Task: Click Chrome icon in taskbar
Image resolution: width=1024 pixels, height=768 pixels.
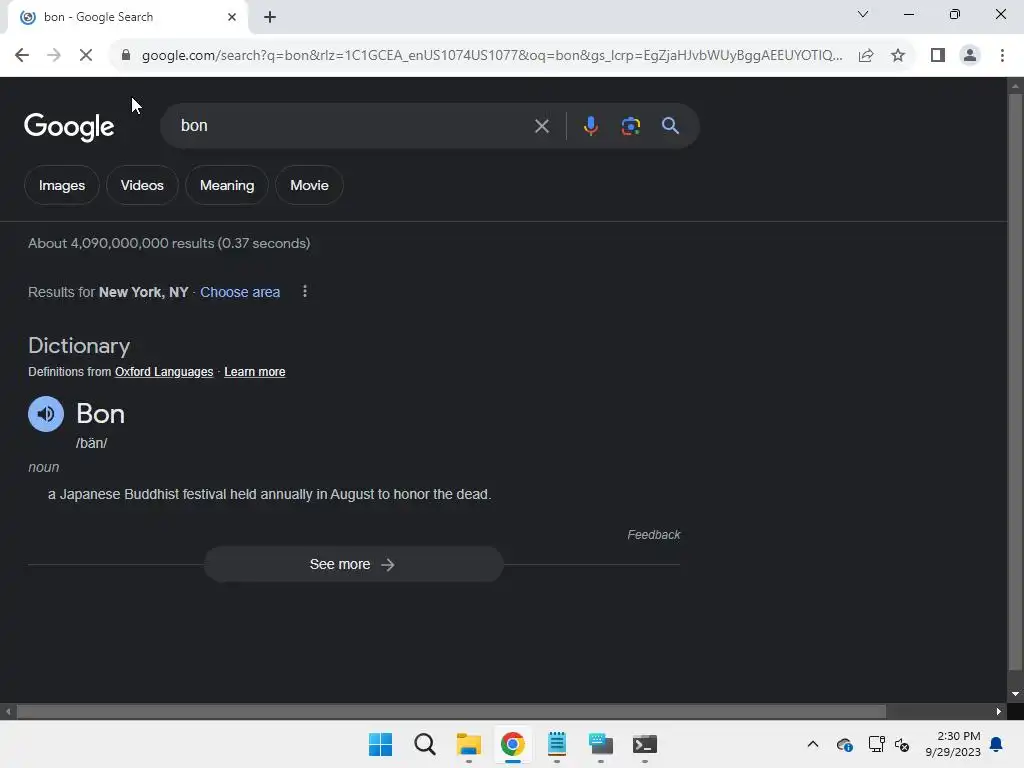Action: tap(513, 744)
